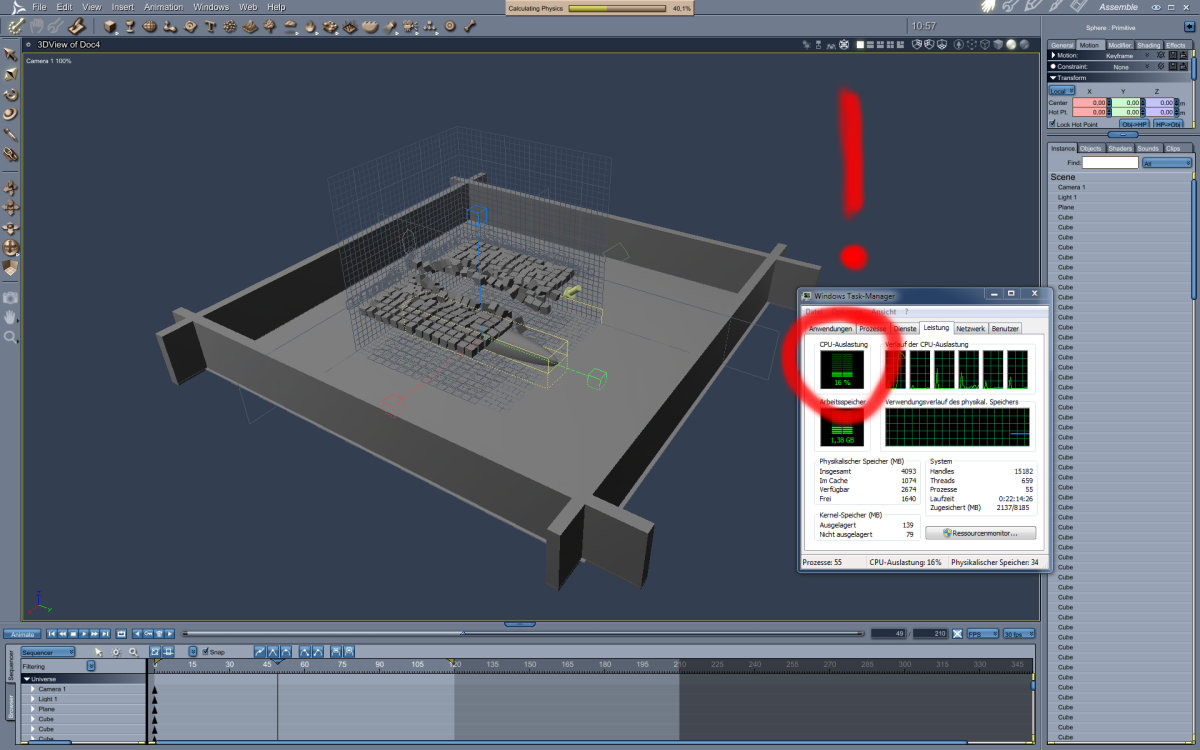Switch viewport to single view layout

click(860, 44)
